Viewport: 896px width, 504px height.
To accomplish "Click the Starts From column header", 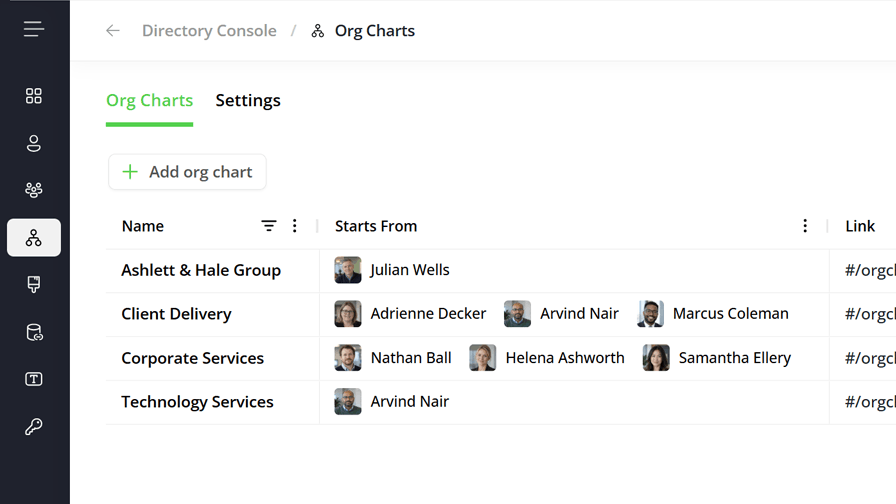I will tap(376, 226).
